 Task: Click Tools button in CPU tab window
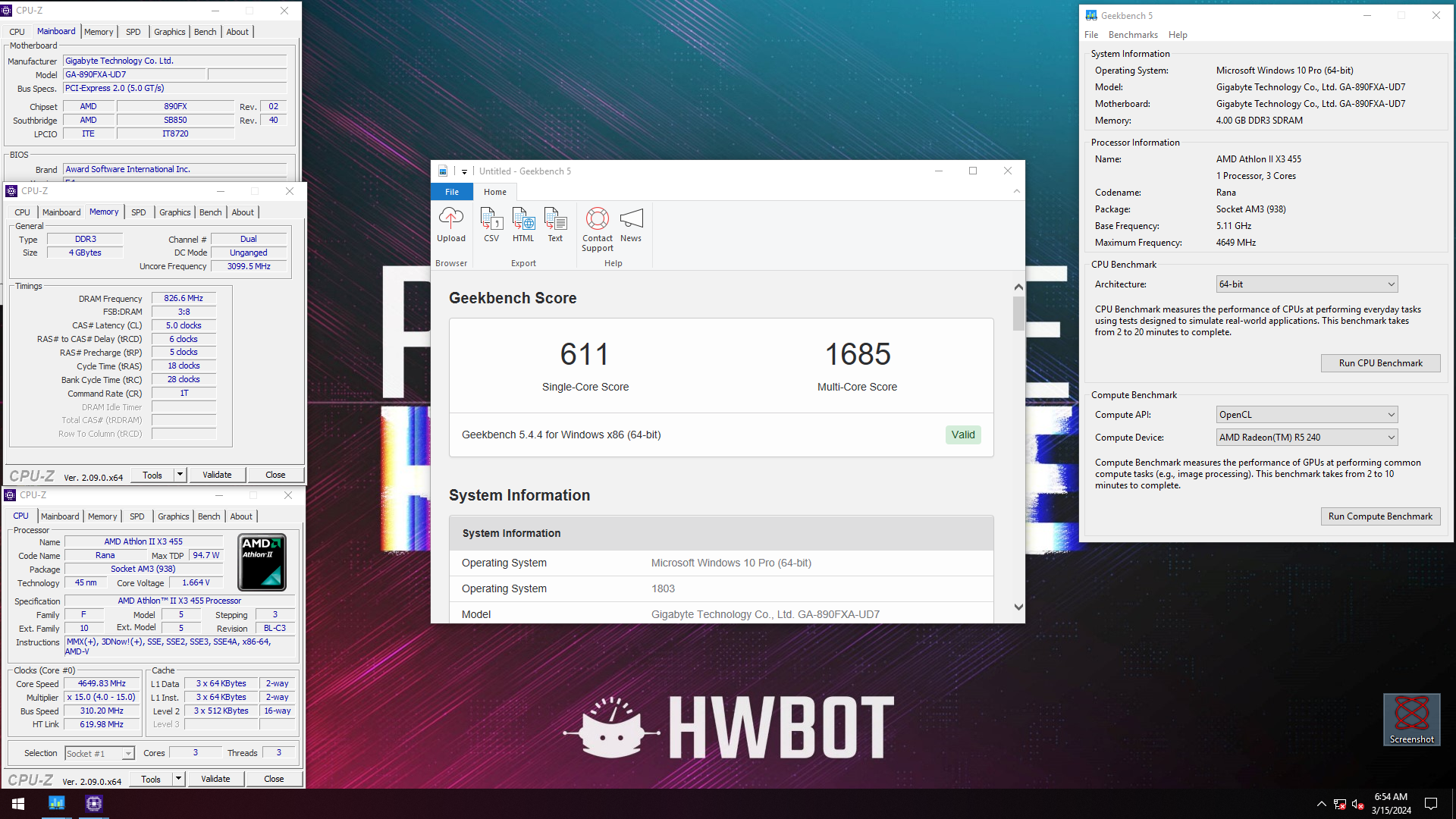pos(151,779)
